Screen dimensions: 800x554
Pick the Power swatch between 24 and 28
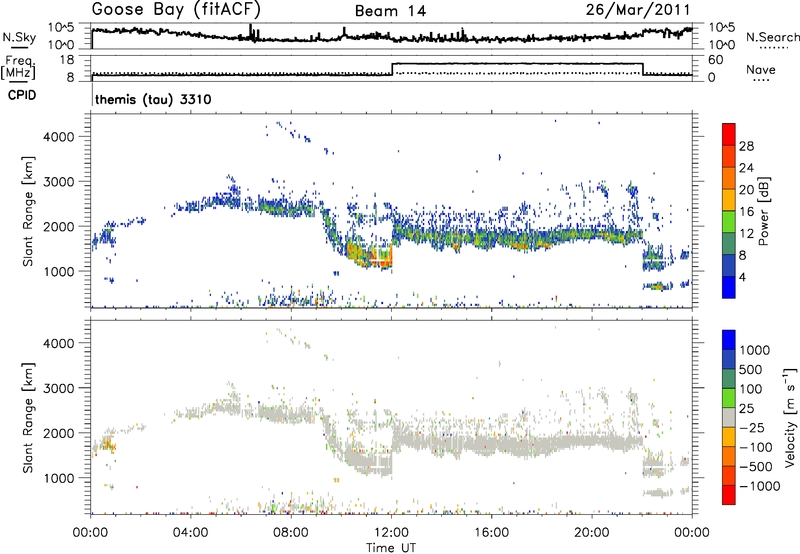pos(729,156)
